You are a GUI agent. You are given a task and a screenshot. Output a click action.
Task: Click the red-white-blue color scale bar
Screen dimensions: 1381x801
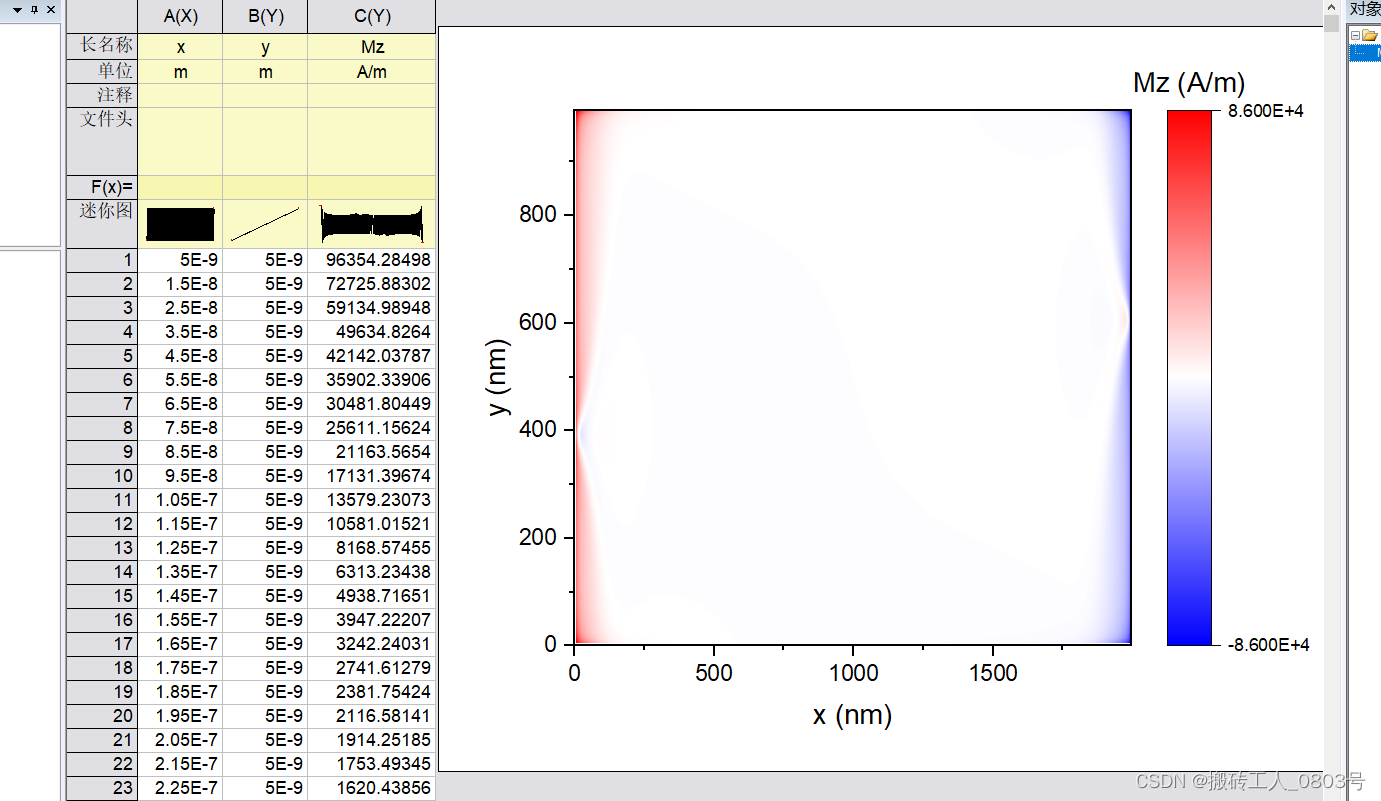[1189, 377]
